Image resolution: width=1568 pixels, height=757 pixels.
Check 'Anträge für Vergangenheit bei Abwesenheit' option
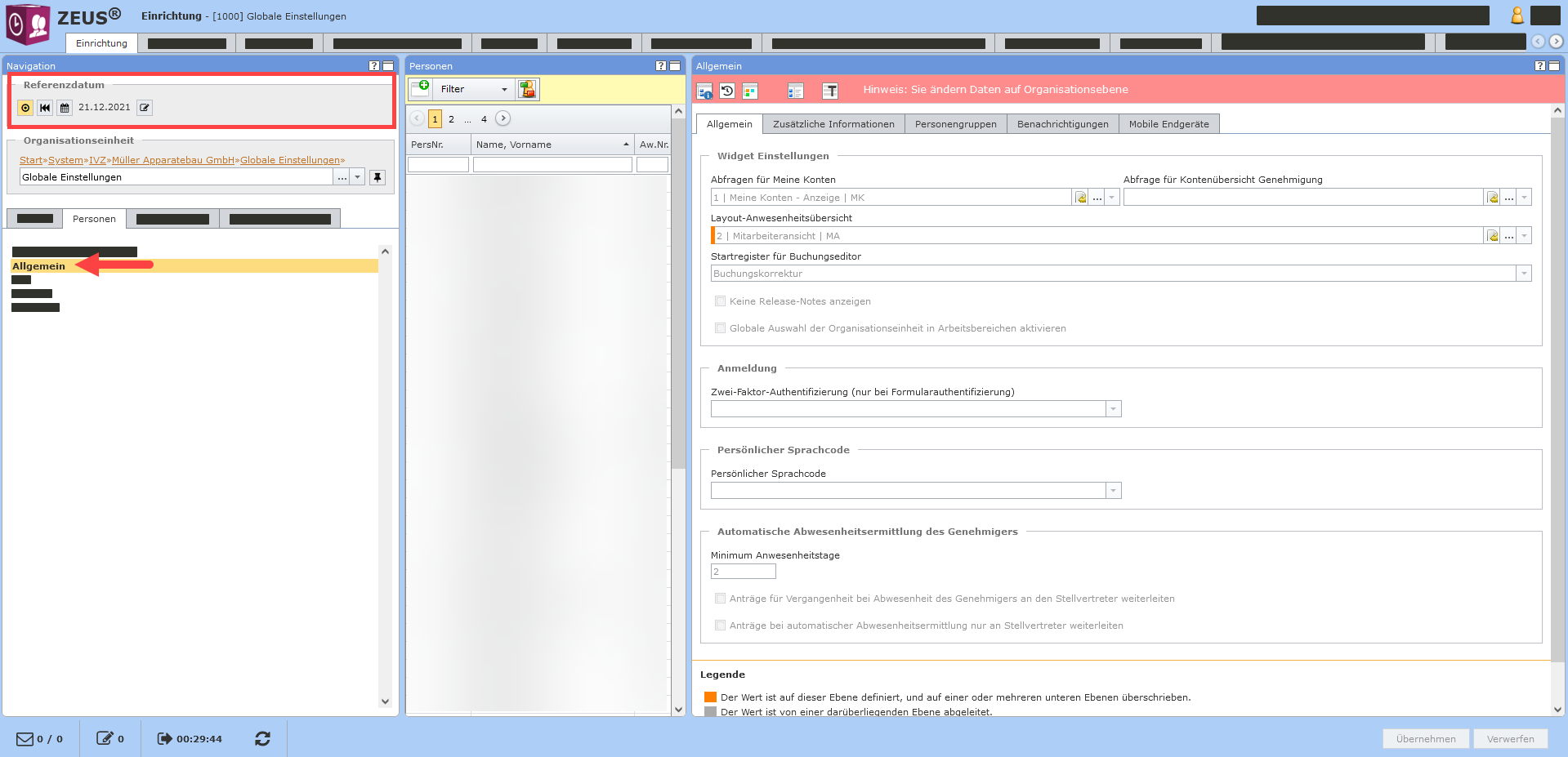coord(720,599)
